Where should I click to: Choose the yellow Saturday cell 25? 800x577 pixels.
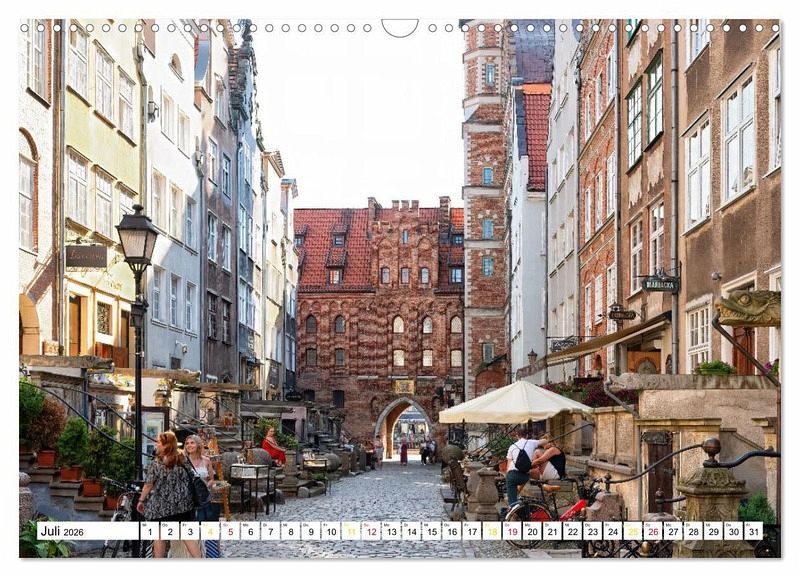[633, 531]
